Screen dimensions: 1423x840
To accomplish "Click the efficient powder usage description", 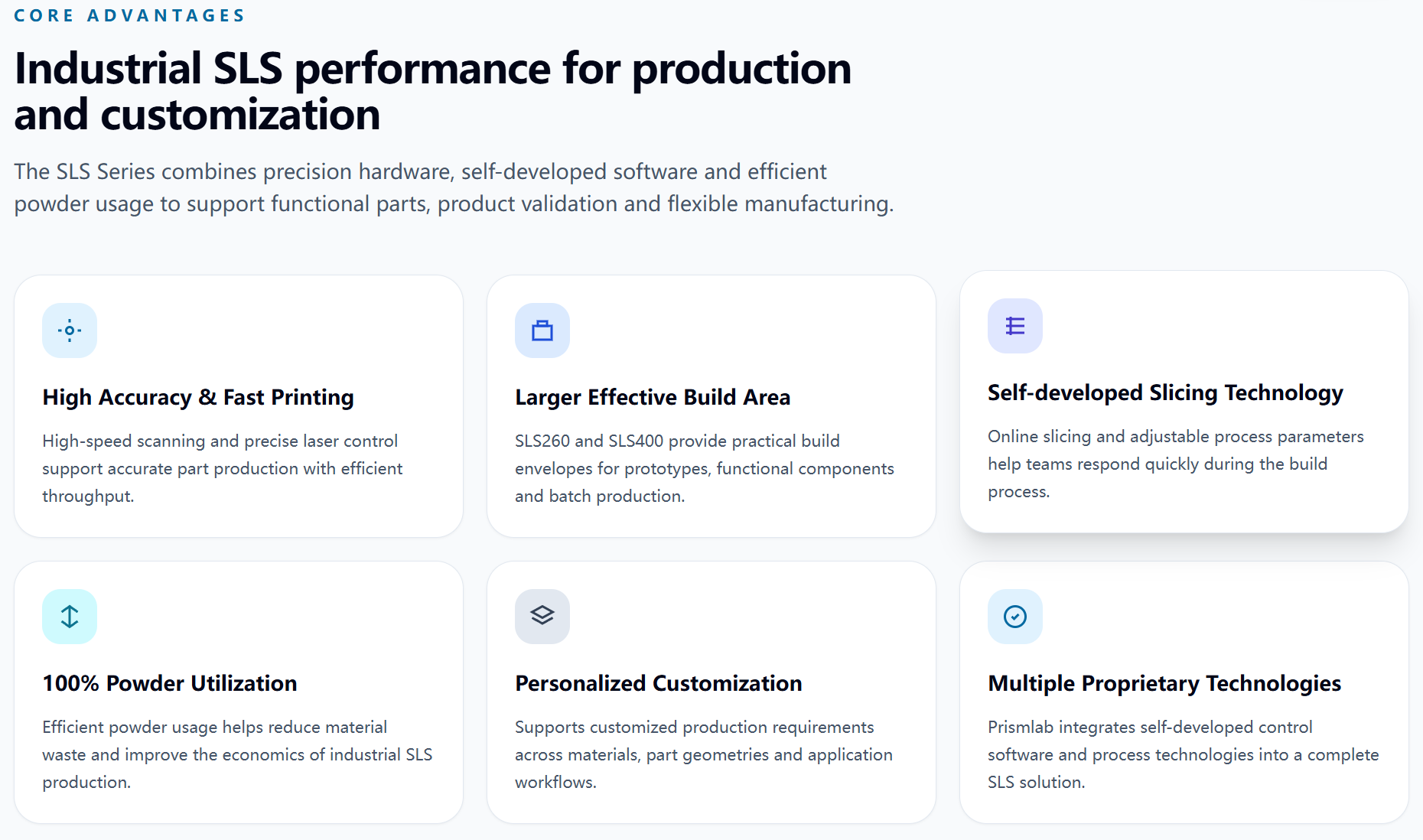I will point(237,754).
